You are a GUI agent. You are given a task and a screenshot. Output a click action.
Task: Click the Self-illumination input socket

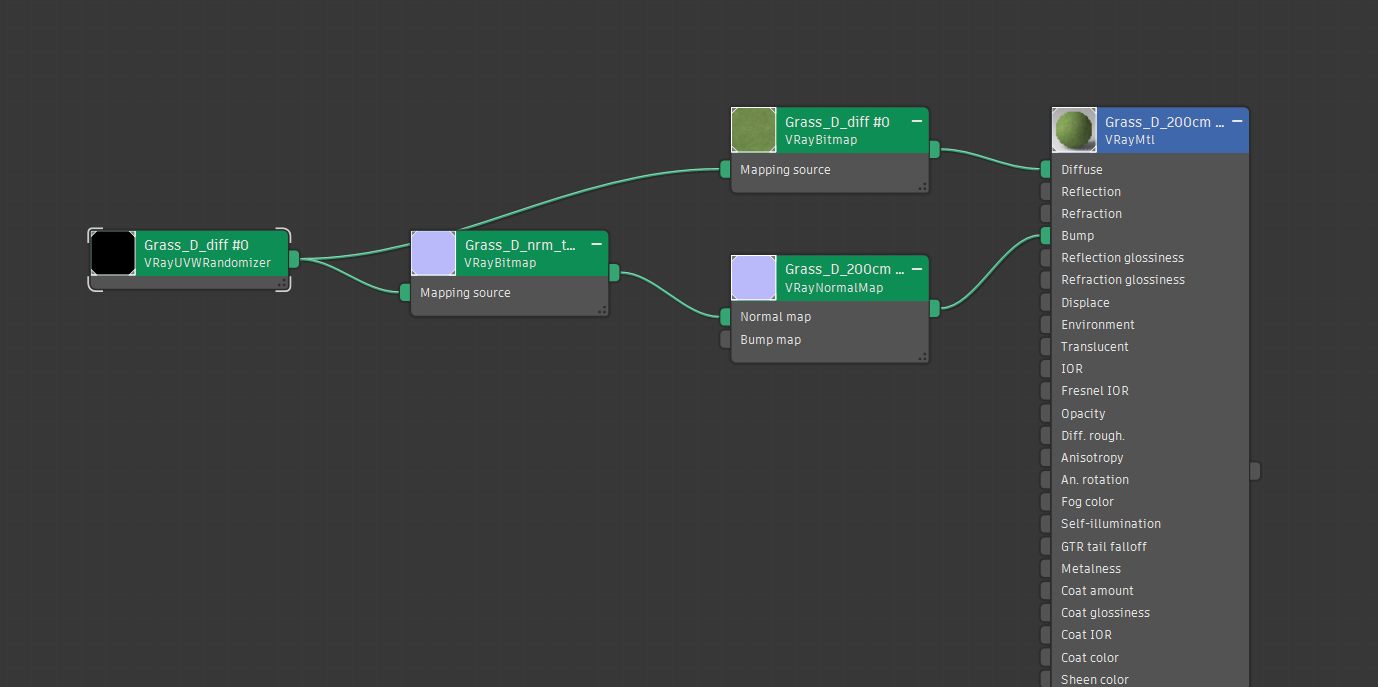1045,523
